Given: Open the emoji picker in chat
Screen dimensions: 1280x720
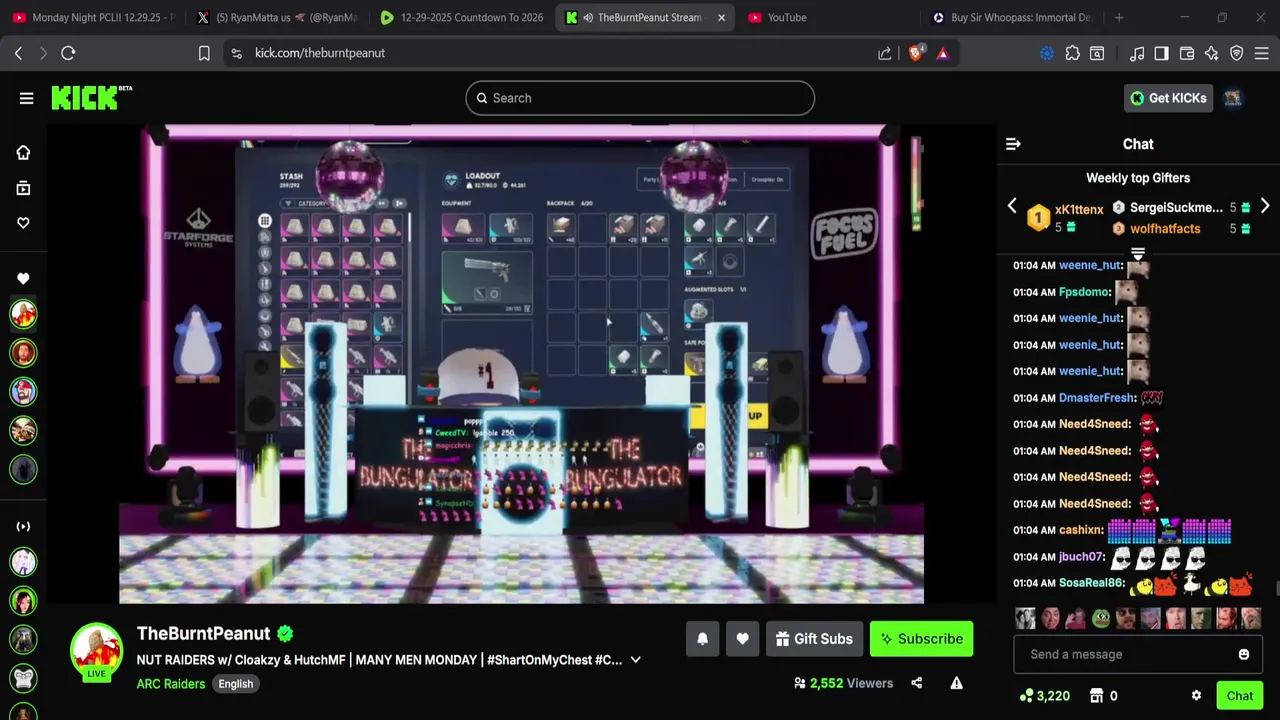Looking at the screenshot, I should tap(1244, 654).
